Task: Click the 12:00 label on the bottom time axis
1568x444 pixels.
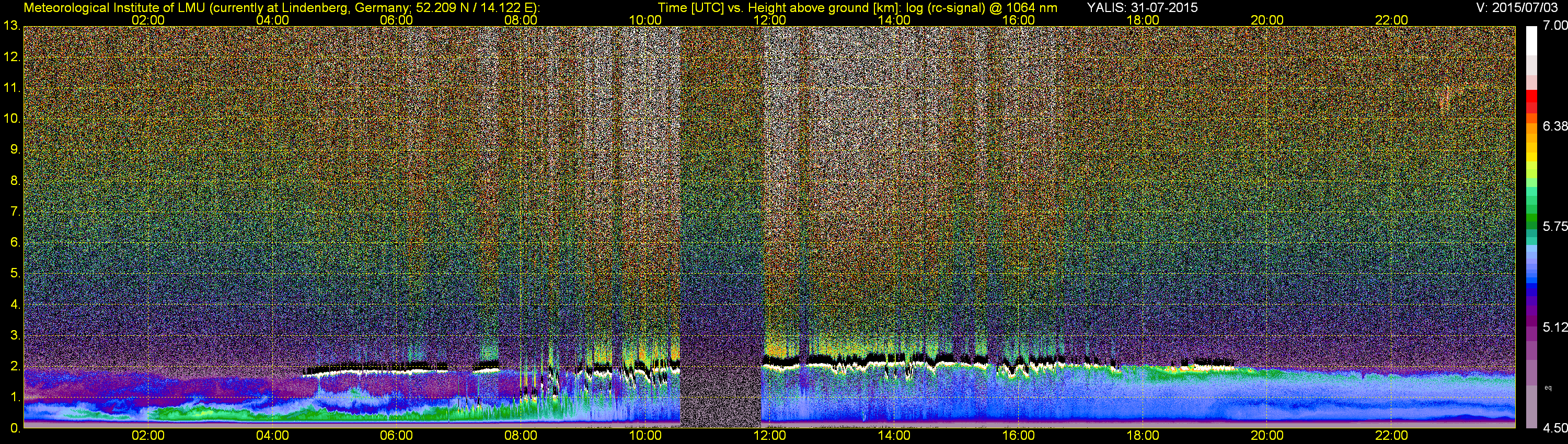Action: point(769,436)
